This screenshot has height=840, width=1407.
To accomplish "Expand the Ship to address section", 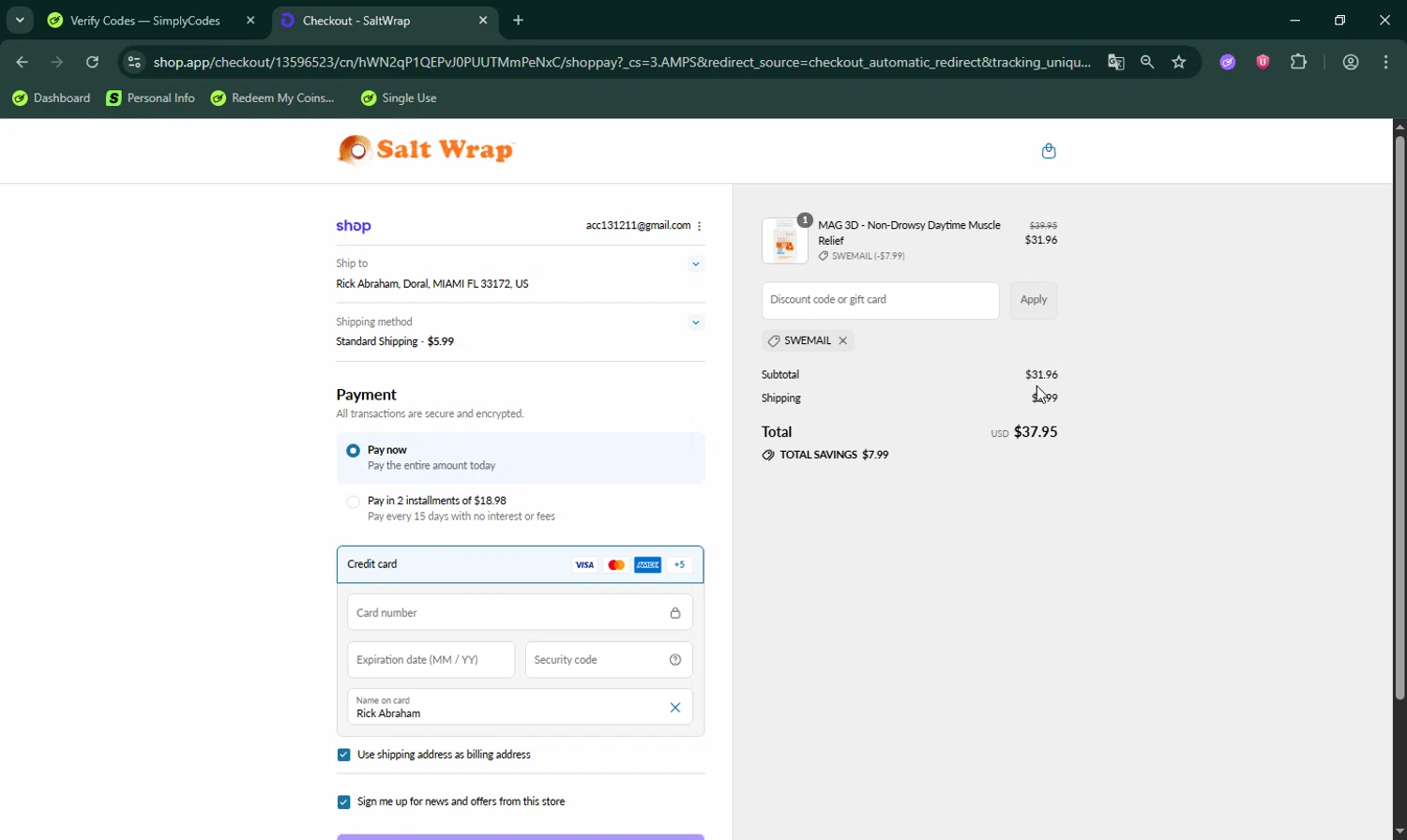I will click(695, 264).
